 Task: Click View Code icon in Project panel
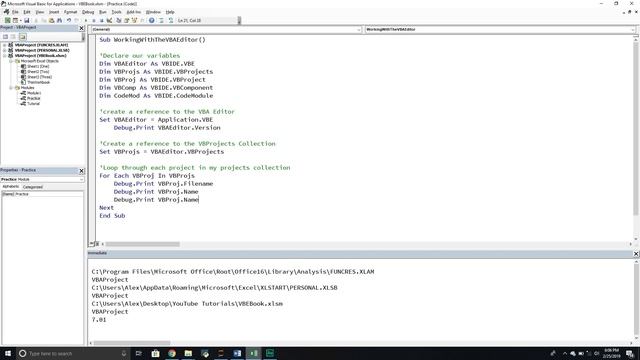pyautogui.click(x=5, y=37)
